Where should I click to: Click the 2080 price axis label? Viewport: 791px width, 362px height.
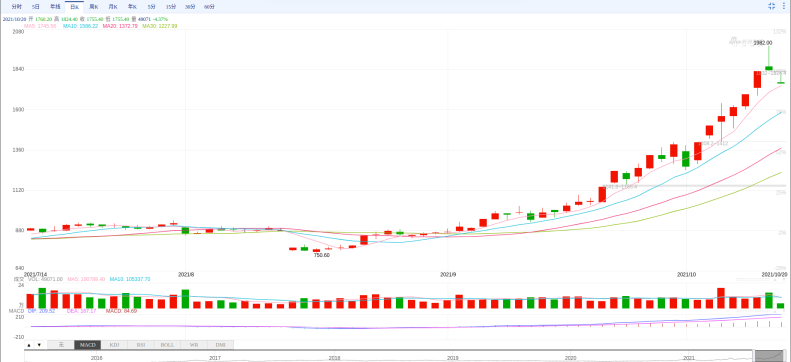click(x=18, y=31)
